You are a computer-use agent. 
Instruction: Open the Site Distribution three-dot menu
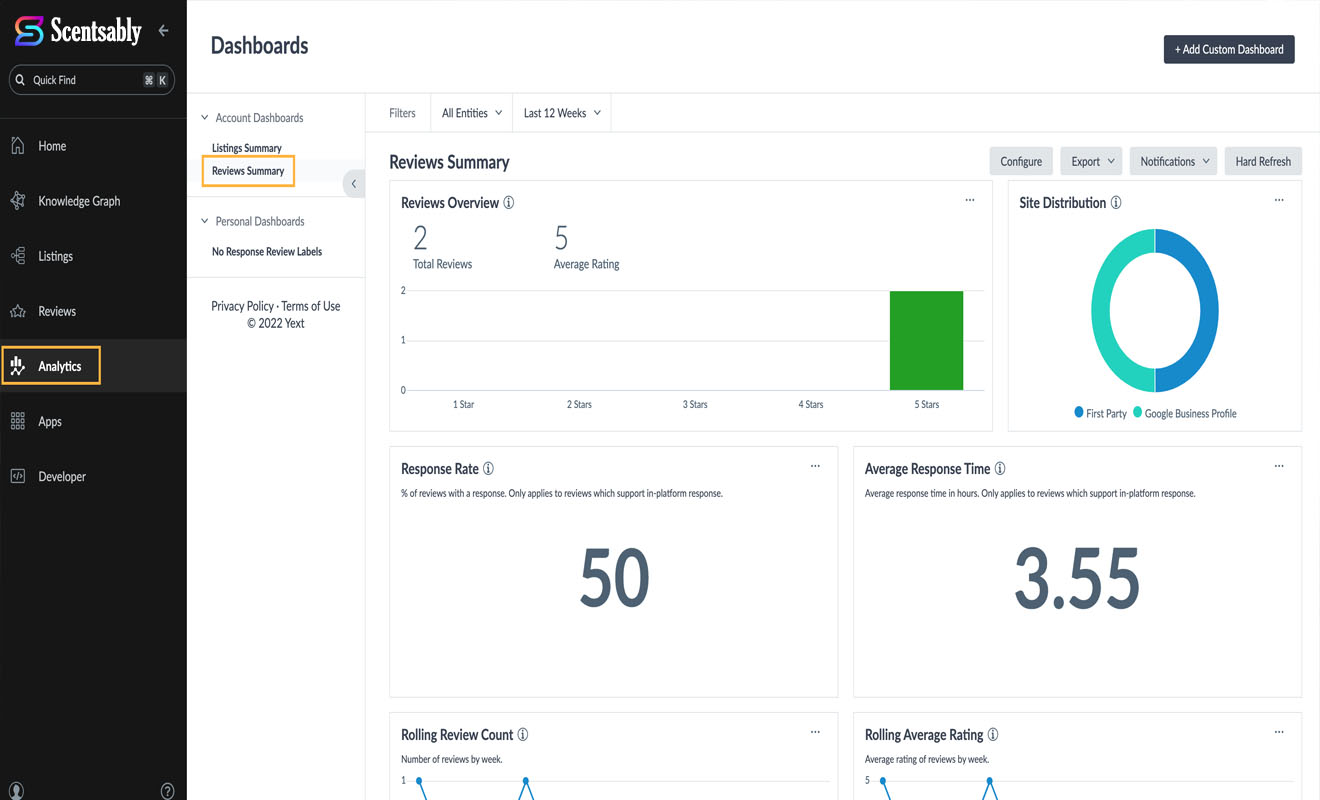click(1278, 201)
